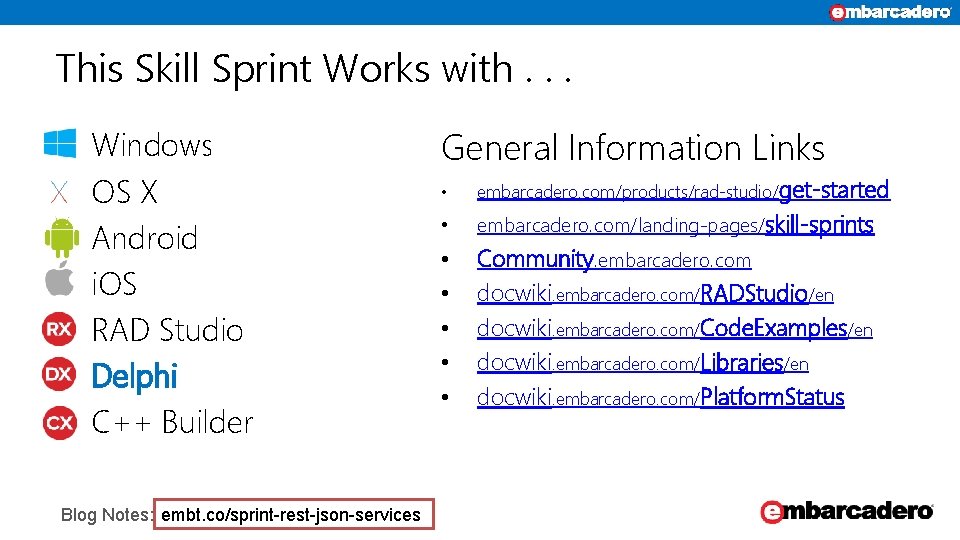Open the docwiki Libraries/en link
The width and height of the screenshot is (960, 540).
(x=642, y=363)
